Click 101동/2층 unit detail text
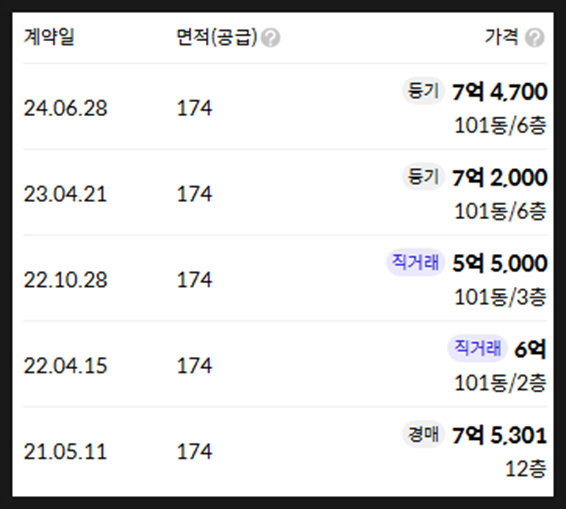The width and height of the screenshot is (566, 509). pyautogui.click(x=500, y=383)
